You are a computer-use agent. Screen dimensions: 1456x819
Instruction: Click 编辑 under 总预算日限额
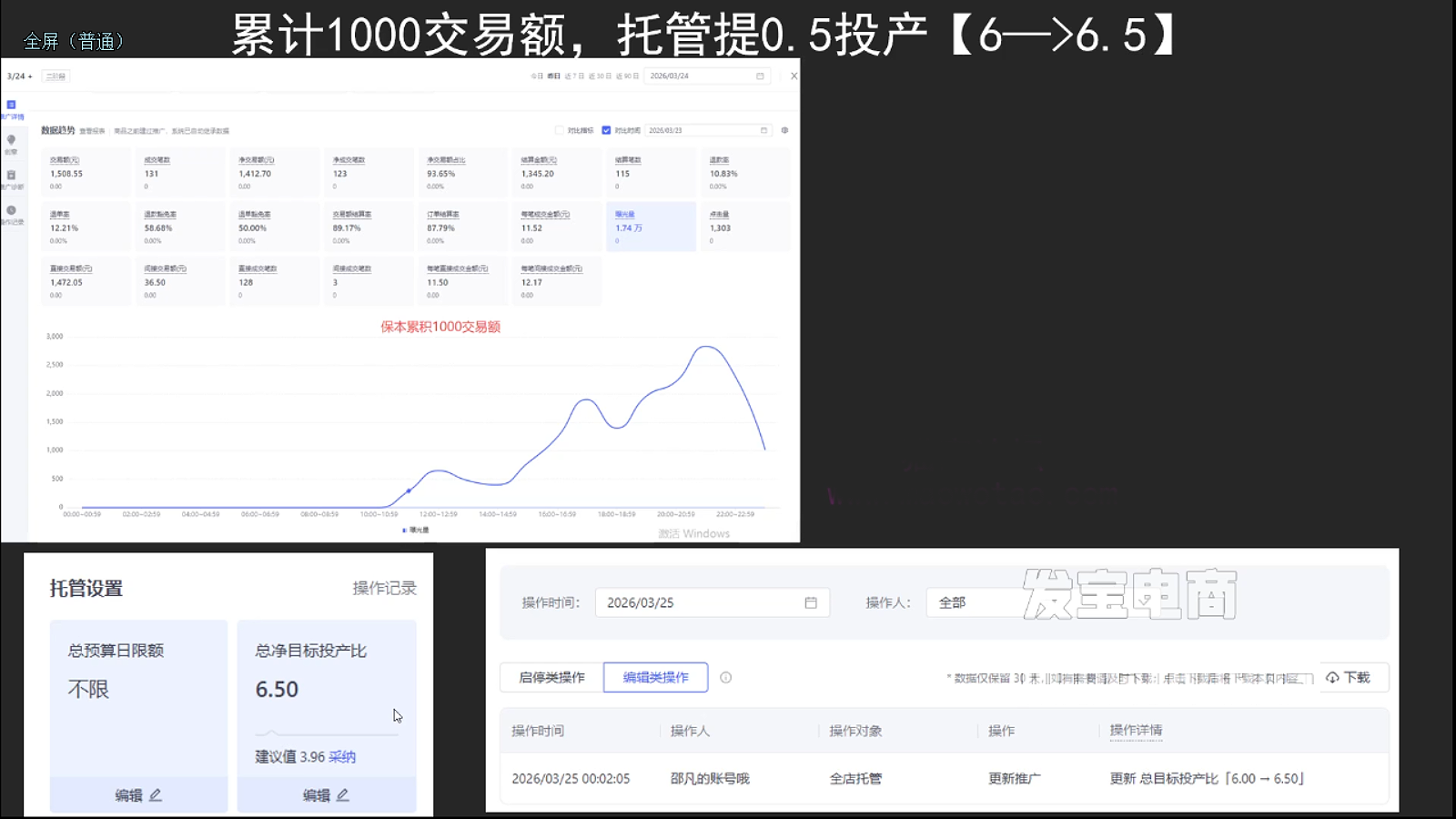(138, 795)
